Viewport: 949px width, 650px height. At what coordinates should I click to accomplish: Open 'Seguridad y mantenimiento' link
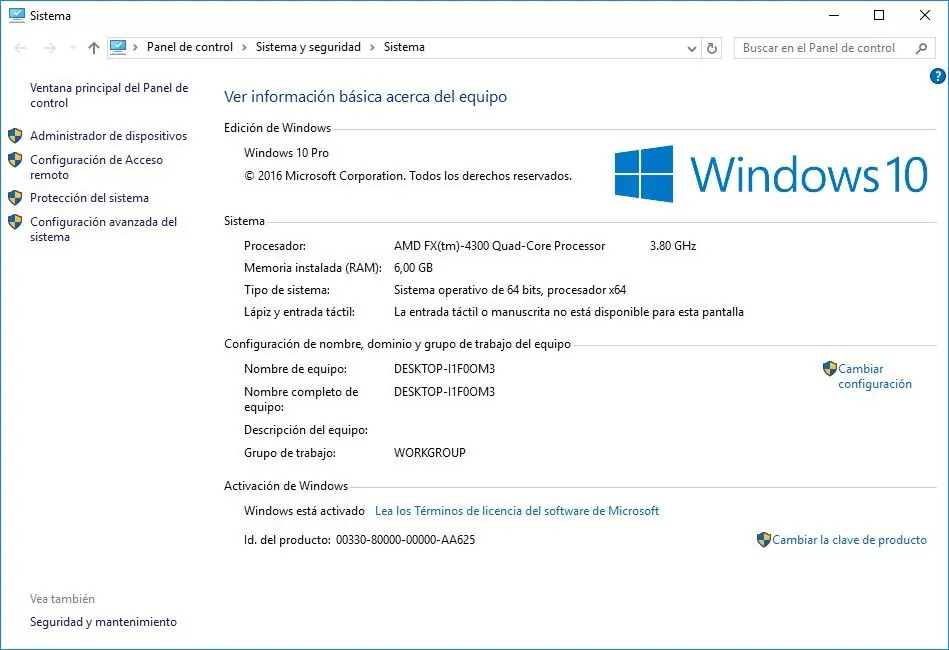tap(103, 622)
